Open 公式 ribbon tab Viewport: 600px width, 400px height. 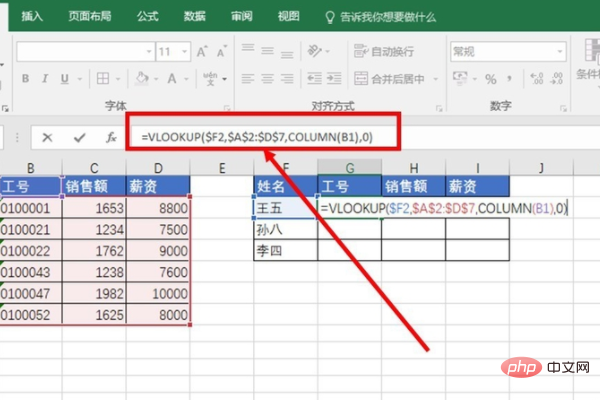coord(148,16)
